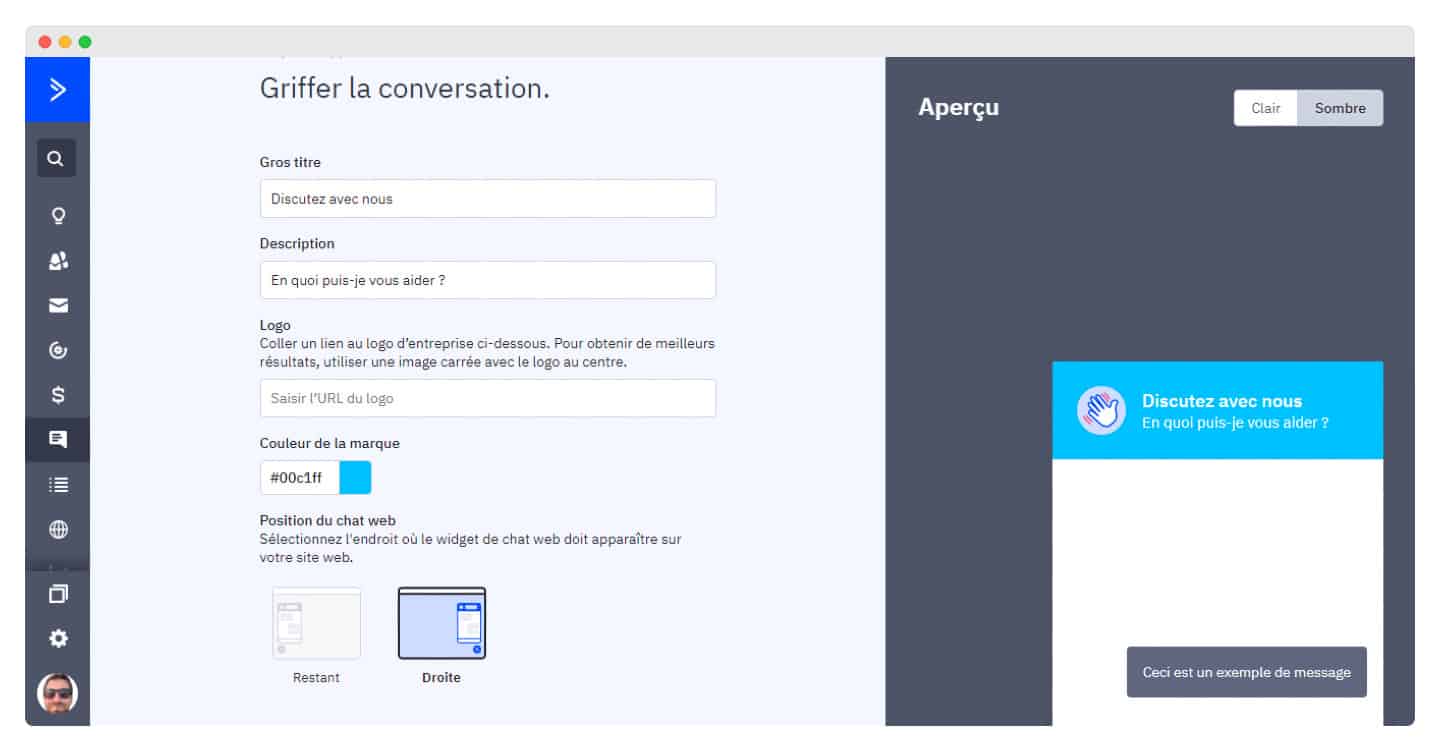Open the Site globe icon
Image resolution: width=1440 pixels, height=751 pixels.
coord(58,529)
